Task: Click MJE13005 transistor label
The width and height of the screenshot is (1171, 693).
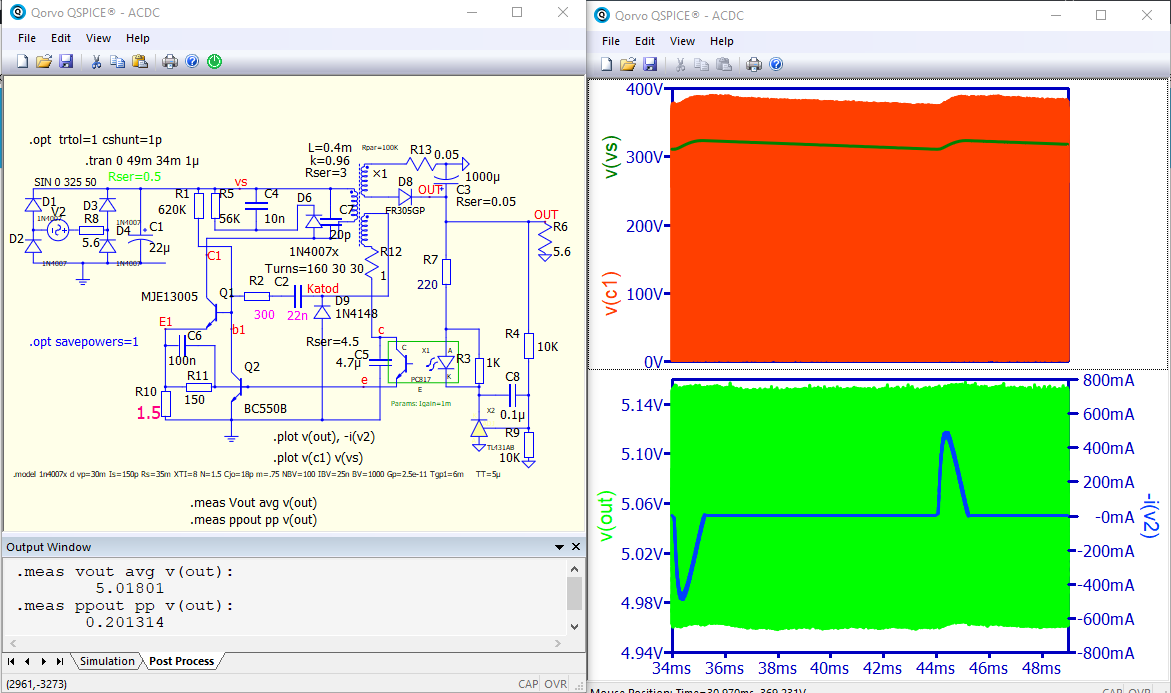Action: coord(170,296)
